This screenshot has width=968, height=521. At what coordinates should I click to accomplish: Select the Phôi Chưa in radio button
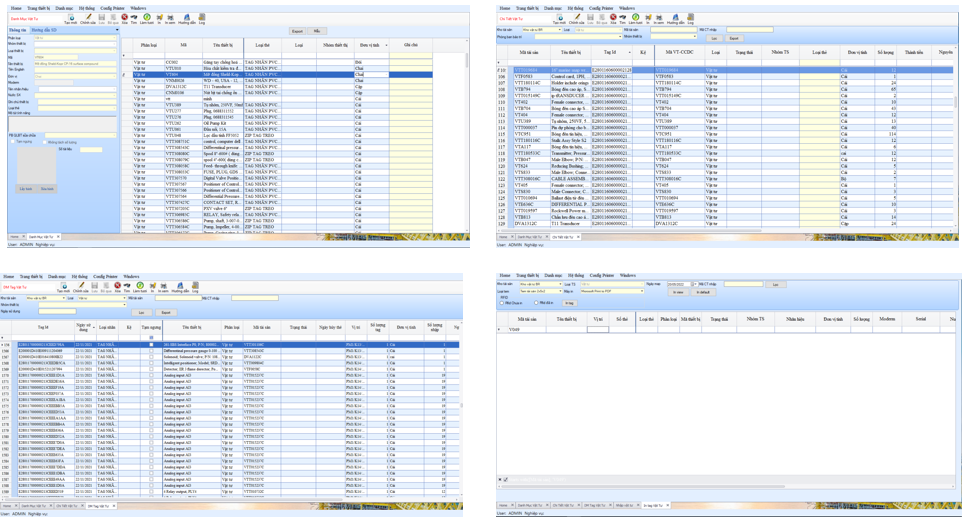[x=503, y=303]
